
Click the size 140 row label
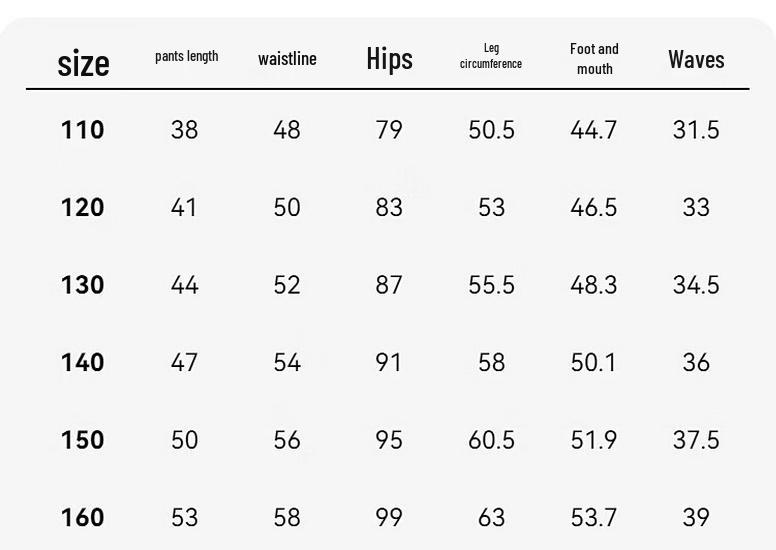83,362
